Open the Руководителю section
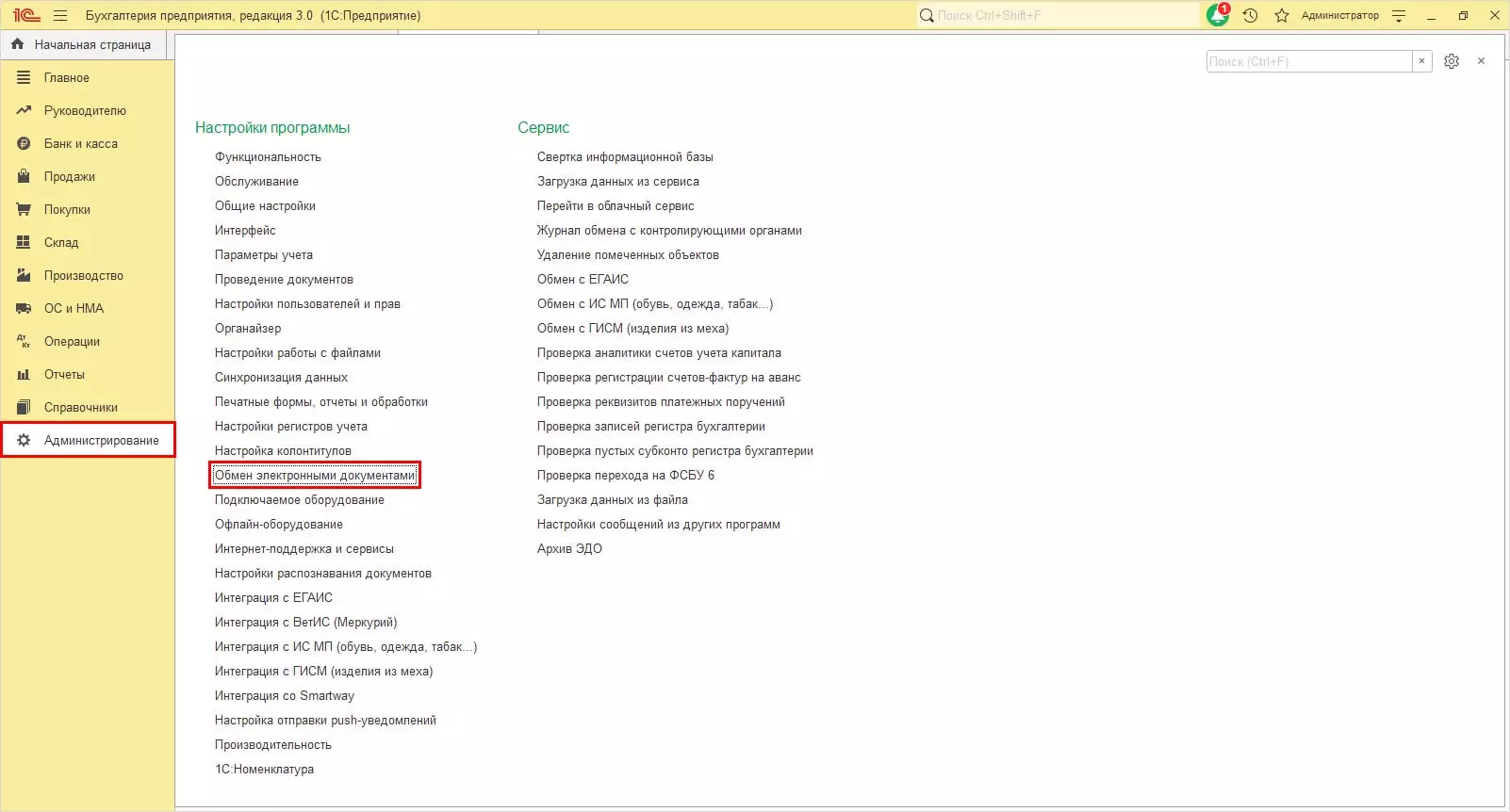This screenshot has width=1510, height=812. (87, 110)
